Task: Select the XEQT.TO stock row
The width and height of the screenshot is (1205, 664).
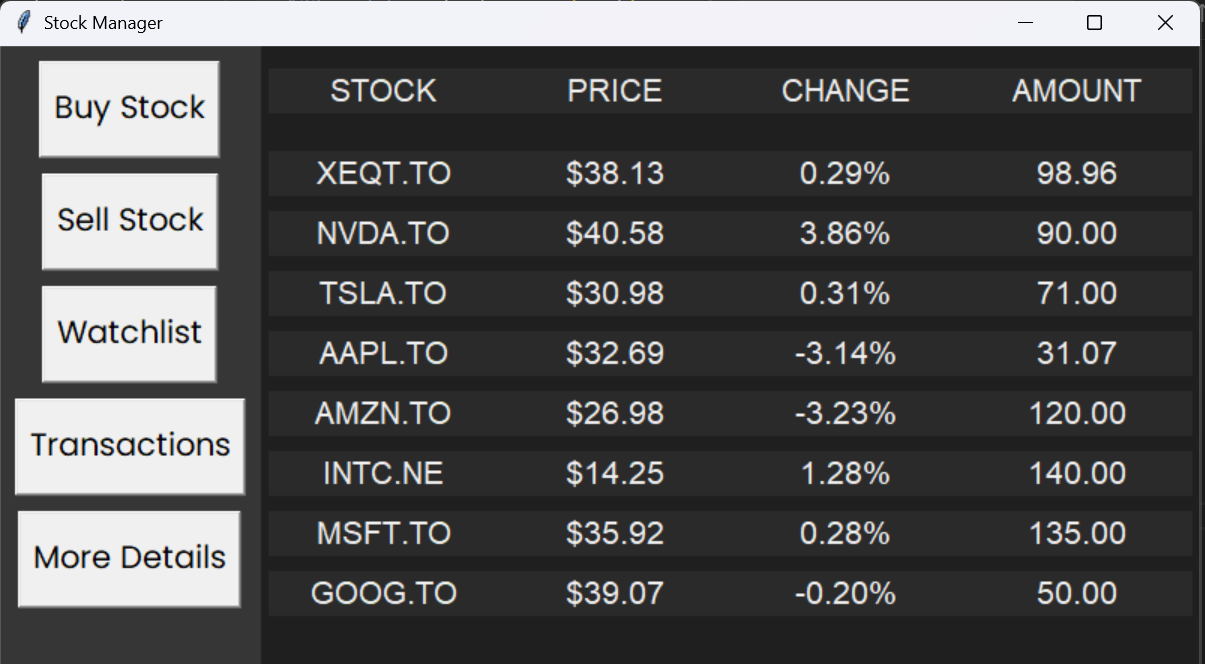Action: point(730,173)
